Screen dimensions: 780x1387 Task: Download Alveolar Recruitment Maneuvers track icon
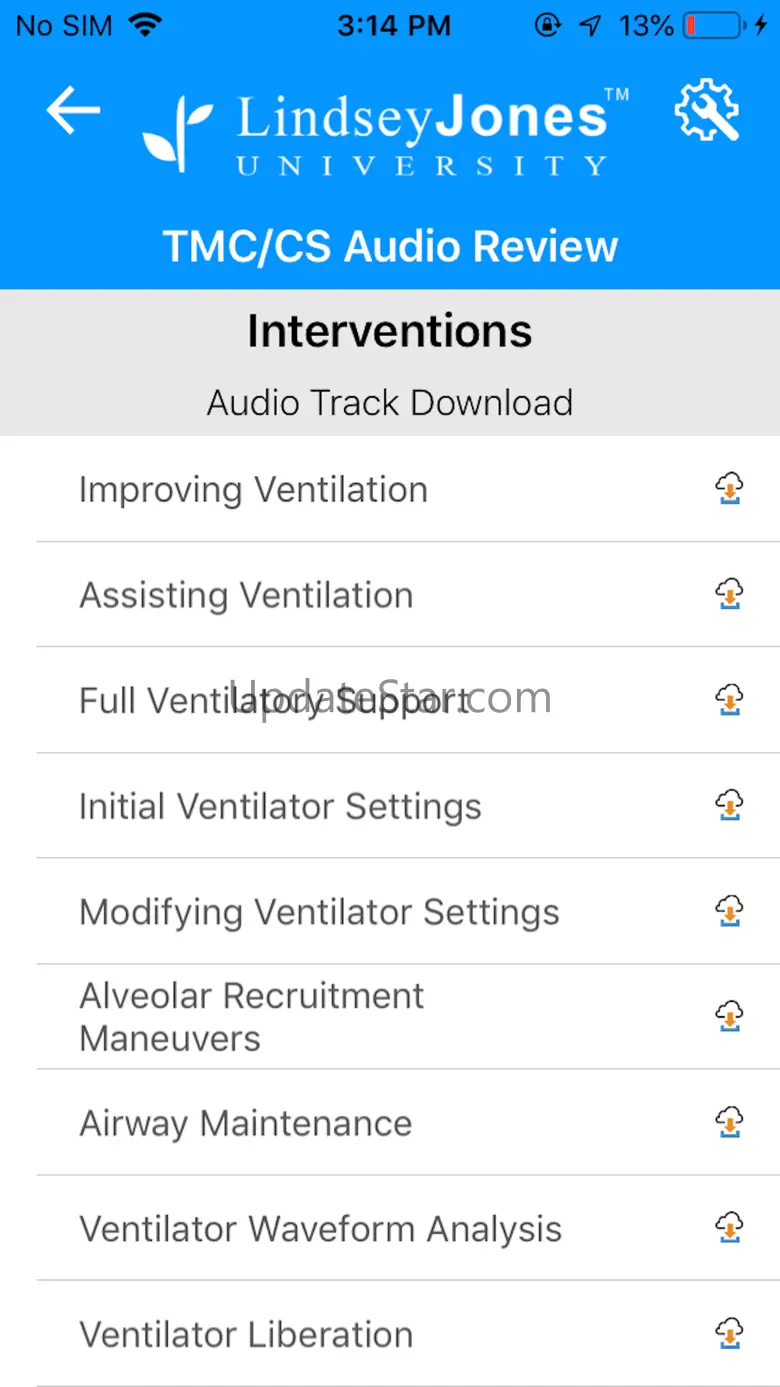pyautogui.click(x=730, y=1017)
